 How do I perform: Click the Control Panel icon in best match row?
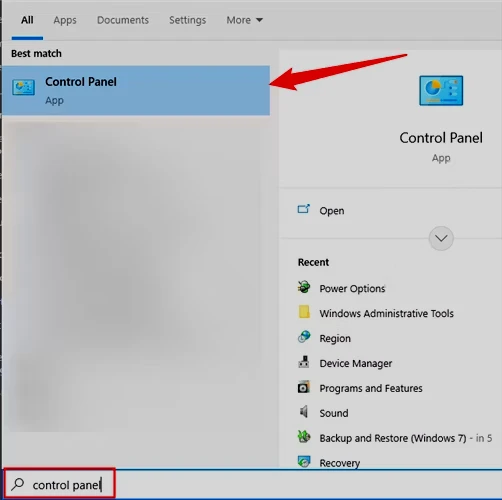(x=23, y=88)
